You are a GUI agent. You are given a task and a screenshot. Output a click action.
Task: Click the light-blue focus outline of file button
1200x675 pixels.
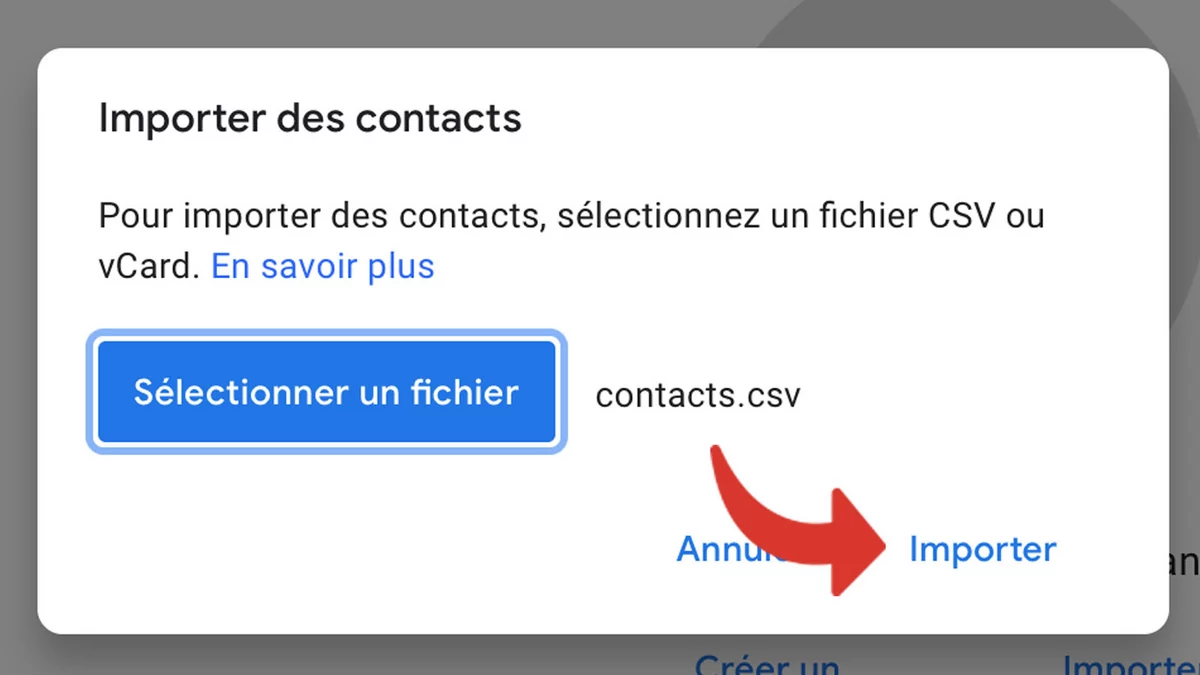point(326,336)
